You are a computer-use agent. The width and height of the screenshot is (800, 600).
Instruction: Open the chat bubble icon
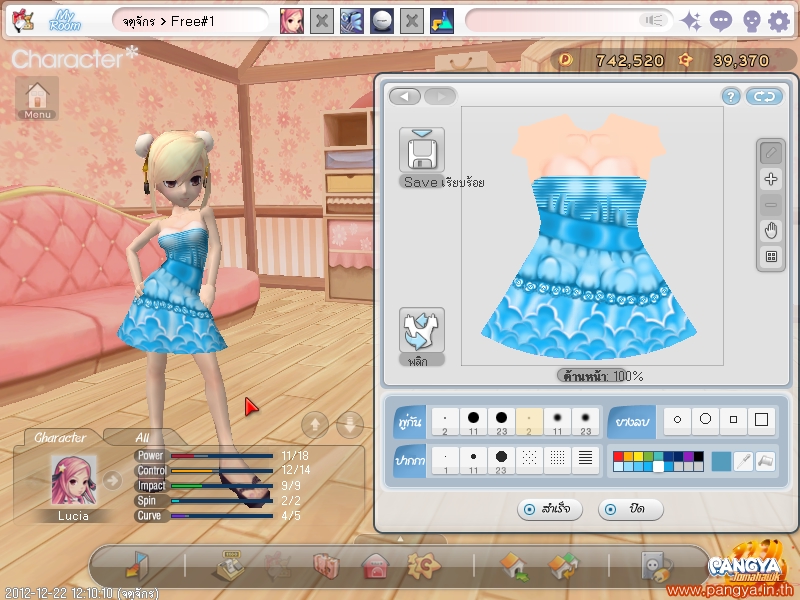(x=721, y=21)
